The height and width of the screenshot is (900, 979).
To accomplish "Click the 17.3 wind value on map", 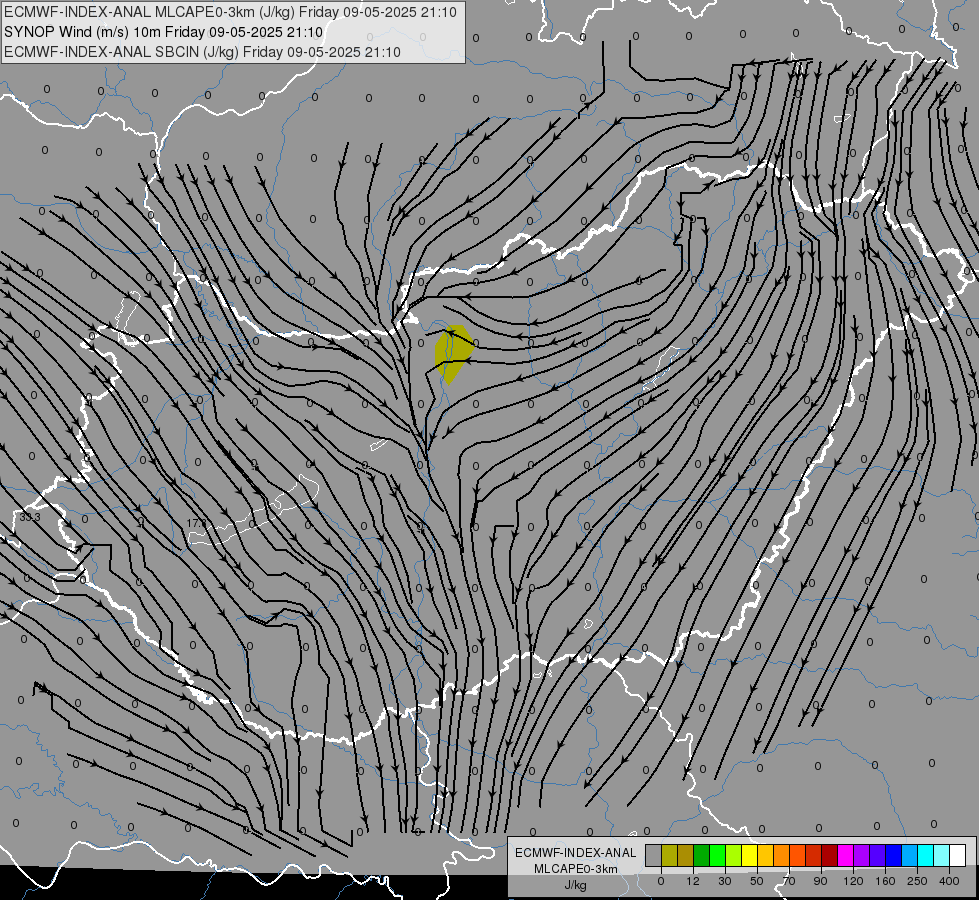I will coord(196,523).
